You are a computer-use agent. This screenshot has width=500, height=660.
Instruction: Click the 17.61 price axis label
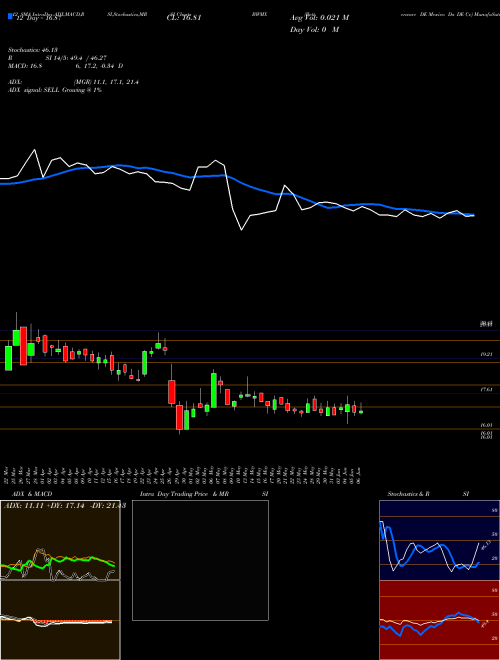point(487,390)
